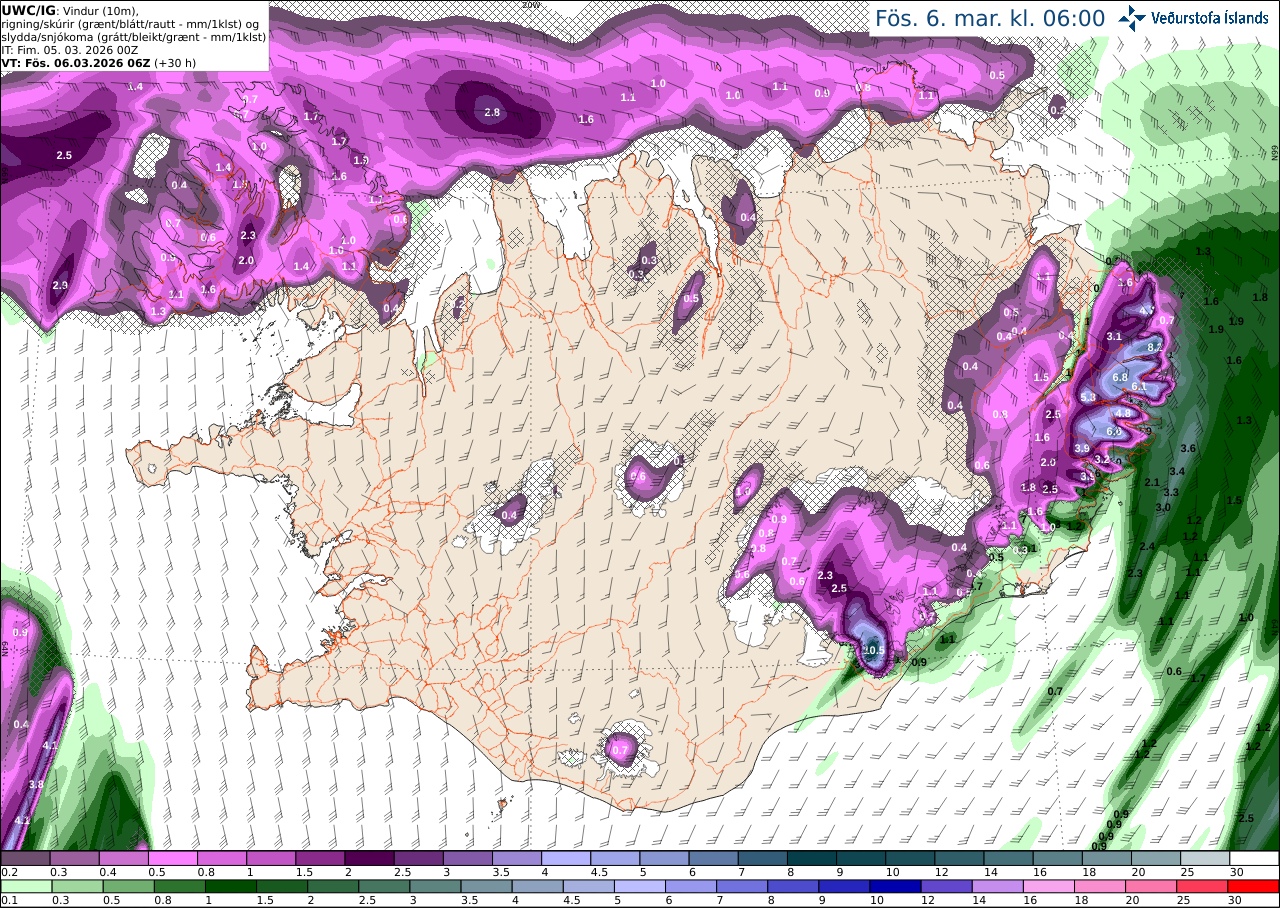Screen dimensions: 1280x908
Task: Click the "5.3" value in eastern snow band
Action: (1088, 398)
